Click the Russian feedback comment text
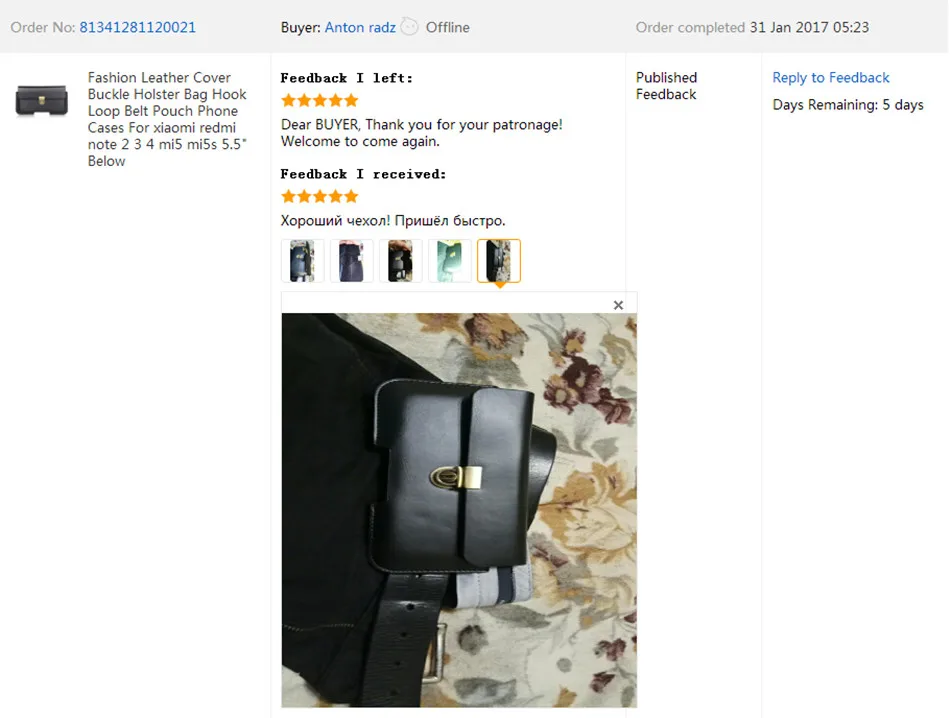Image resolution: width=950 pixels, height=718 pixels. (393, 221)
